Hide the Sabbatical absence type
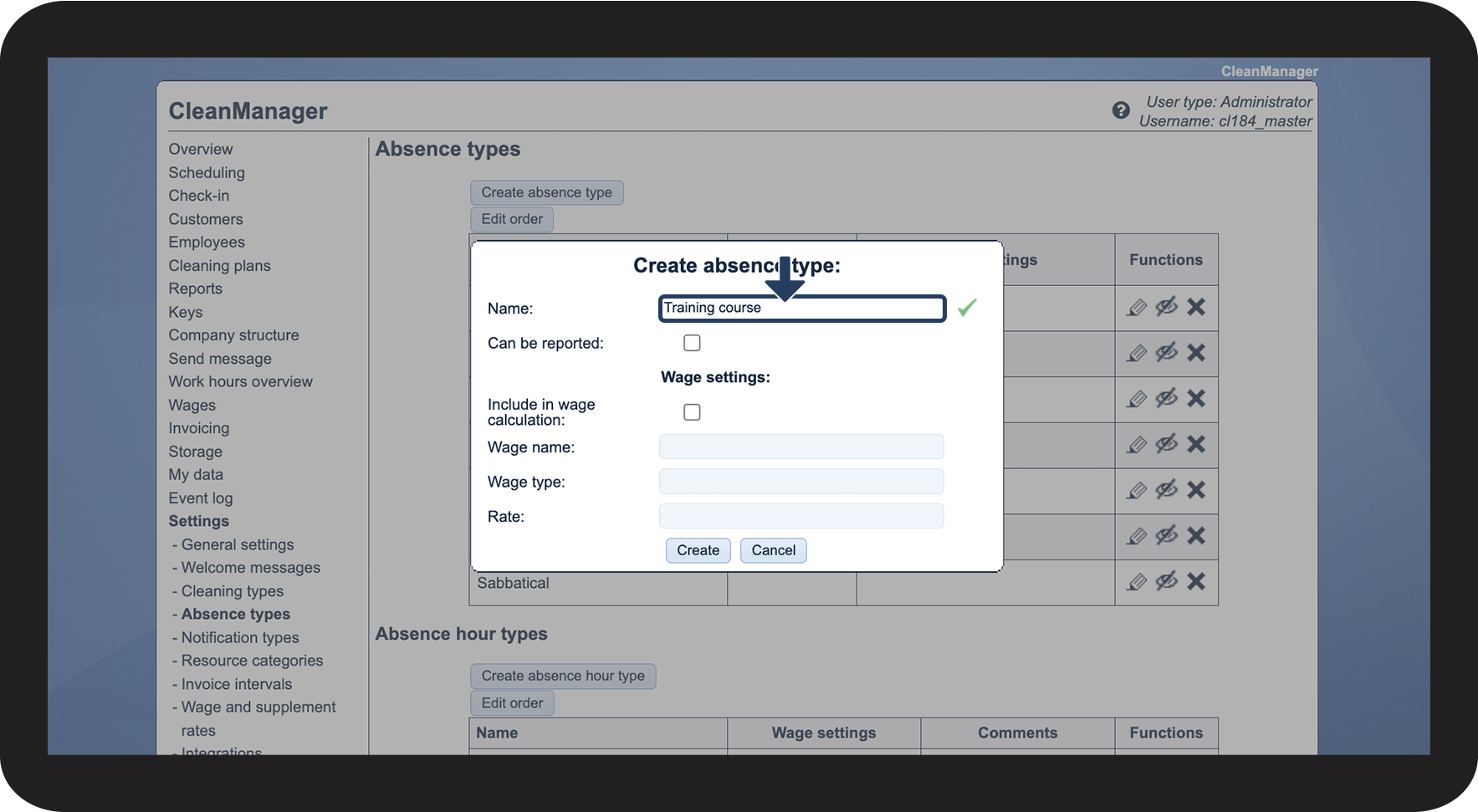 1166,581
